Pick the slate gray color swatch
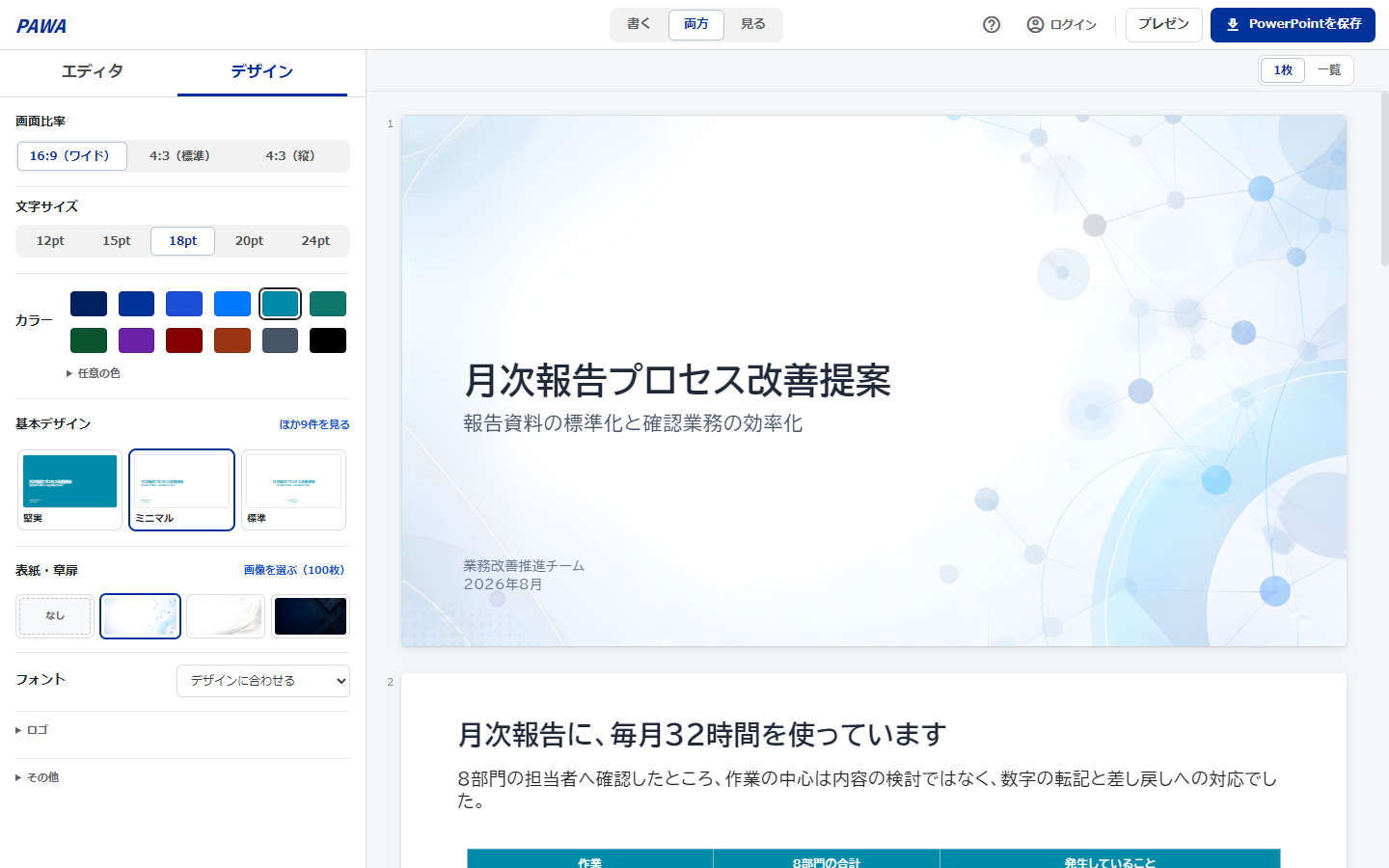The height and width of the screenshot is (868, 1389). [x=280, y=340]
